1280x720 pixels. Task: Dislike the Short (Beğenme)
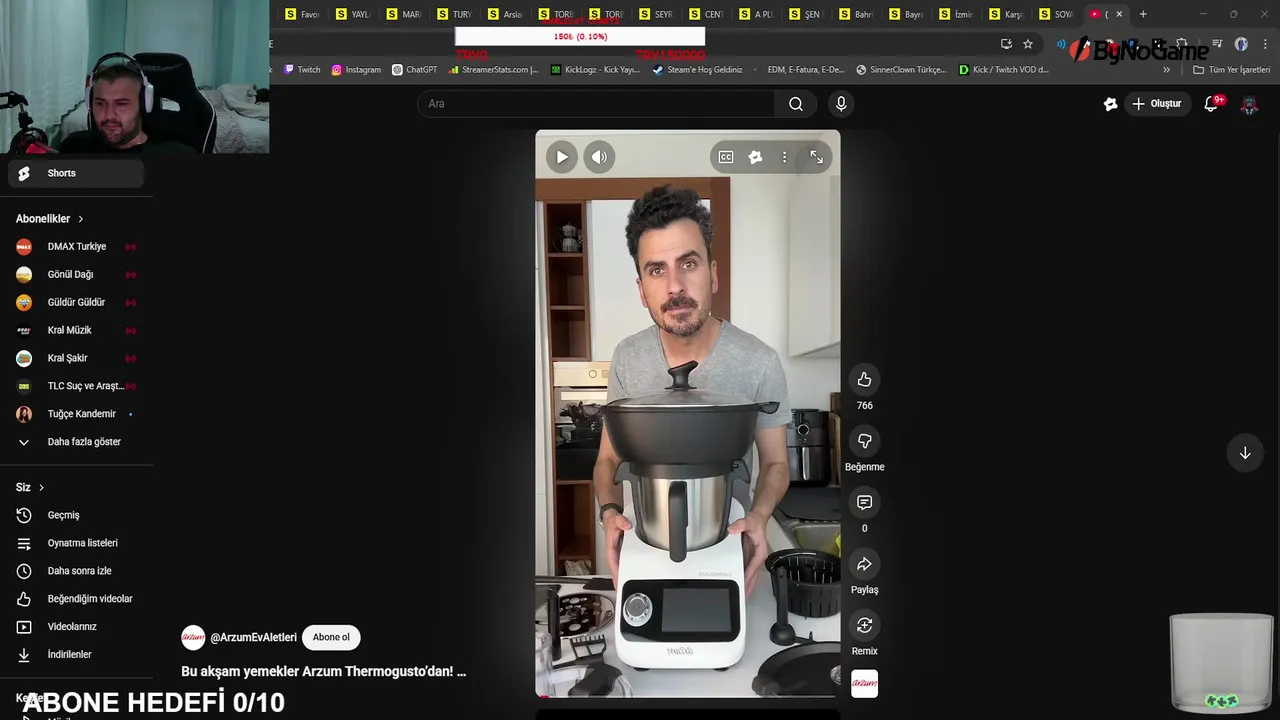click(864, 441)
